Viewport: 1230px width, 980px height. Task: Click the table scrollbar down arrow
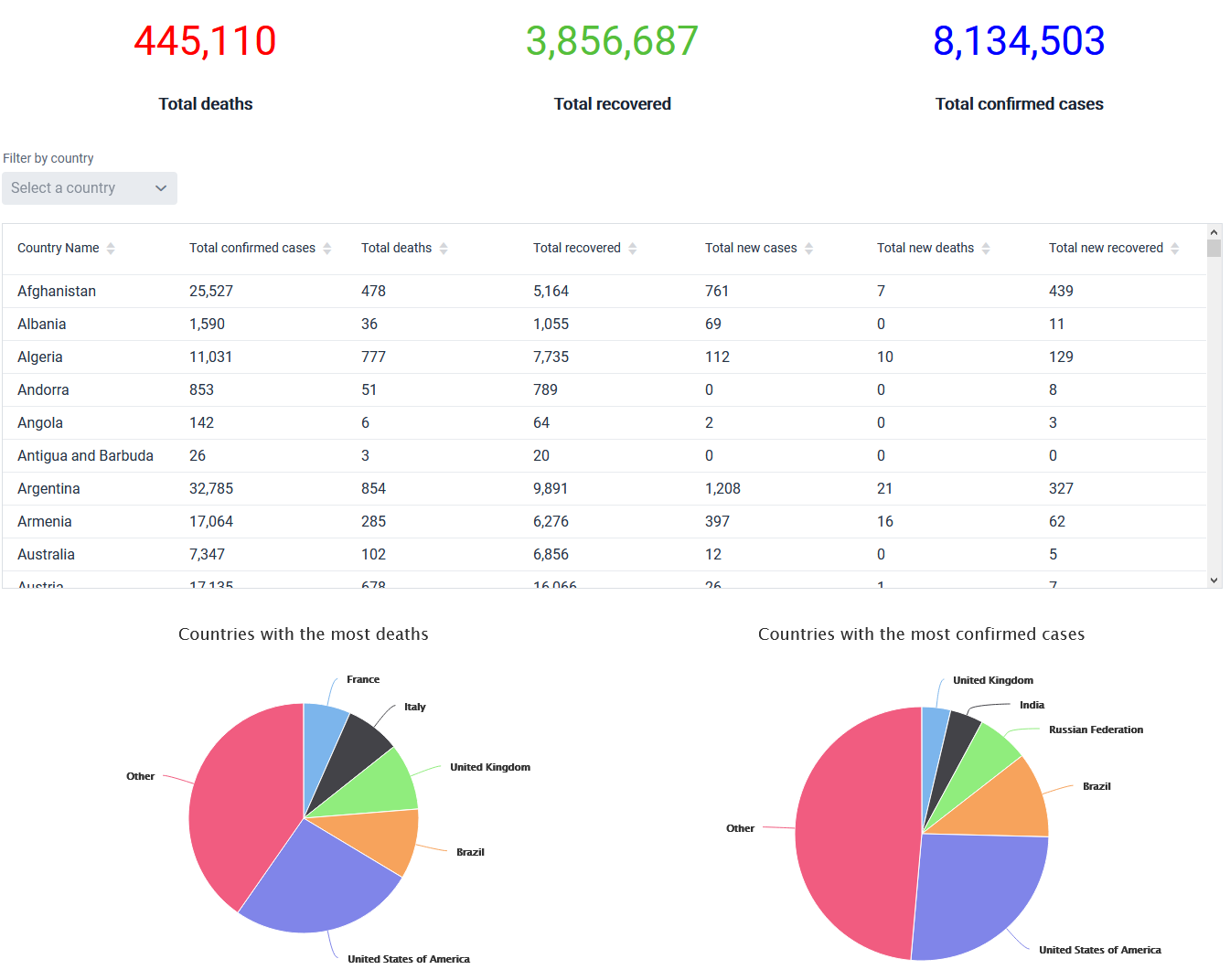pos(1214,580)
